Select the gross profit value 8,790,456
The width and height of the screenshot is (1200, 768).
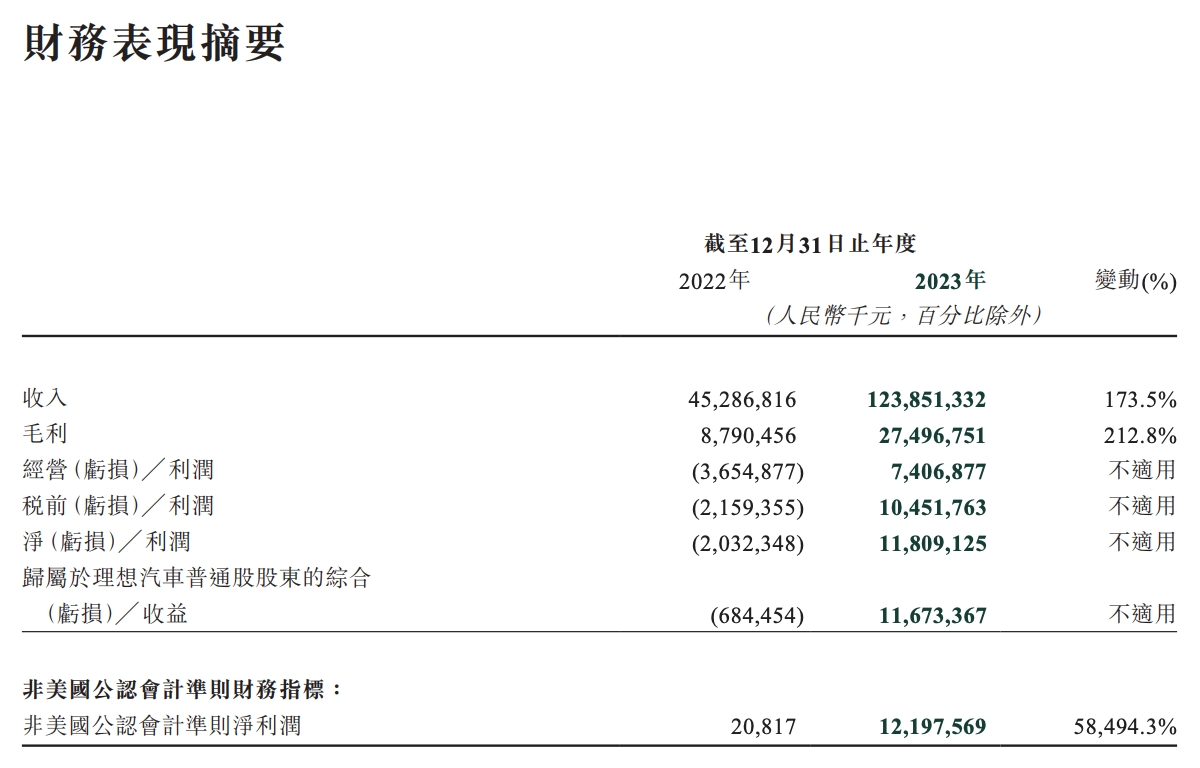coord(748,436)
